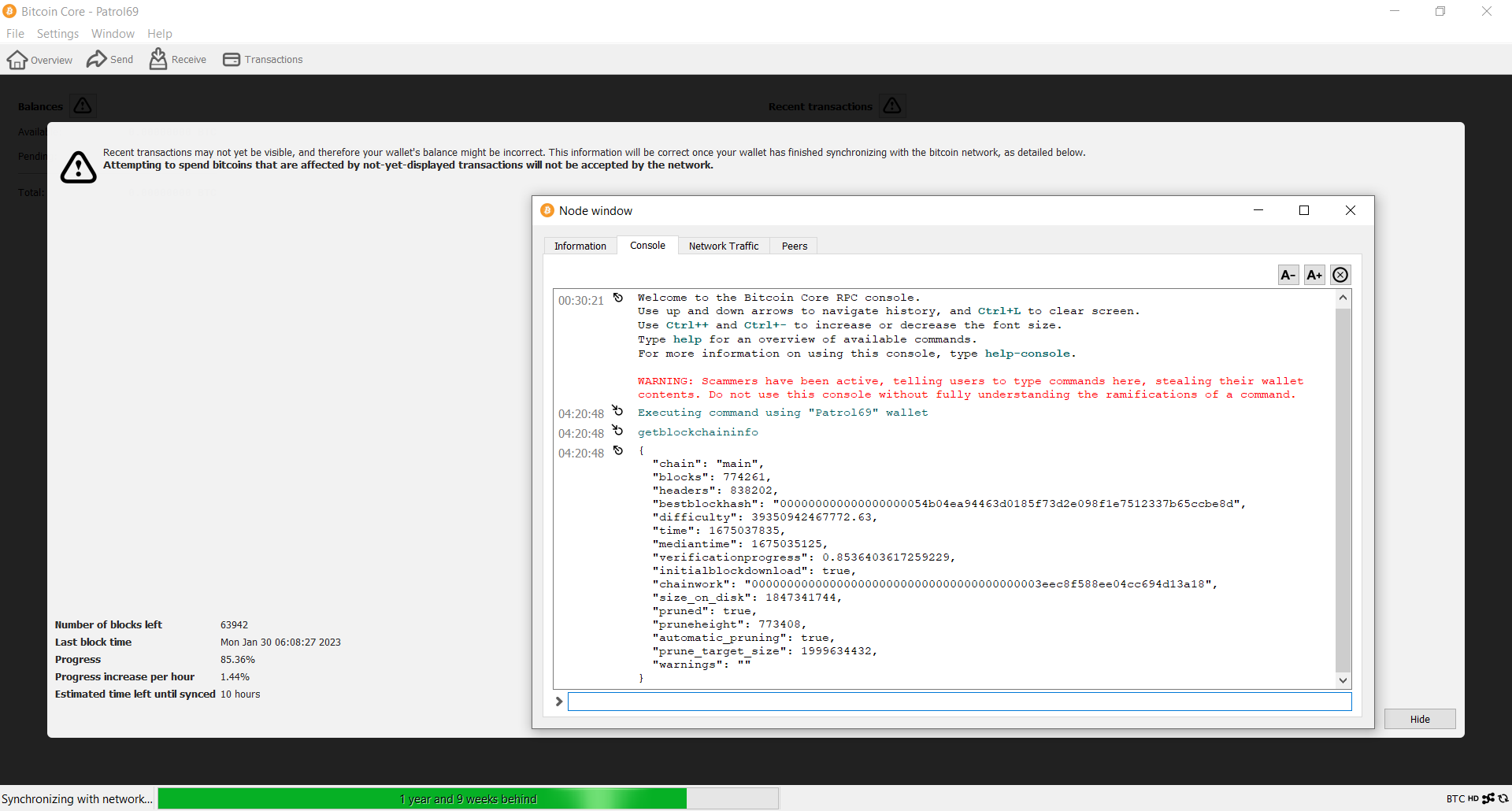Click the "bestblockhash" line in console output
The image size is (1512, 811).
point(949,504)
